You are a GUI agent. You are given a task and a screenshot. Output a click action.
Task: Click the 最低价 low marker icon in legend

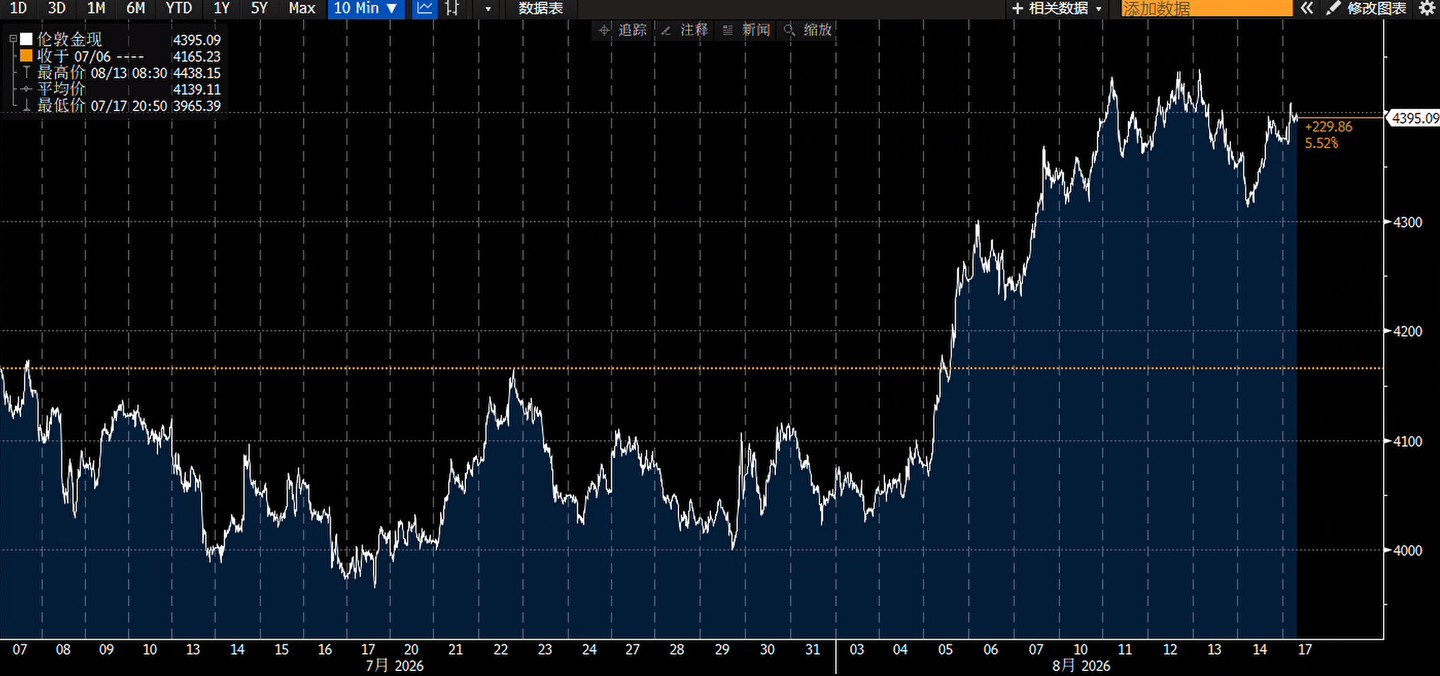(x=27, y=105)
